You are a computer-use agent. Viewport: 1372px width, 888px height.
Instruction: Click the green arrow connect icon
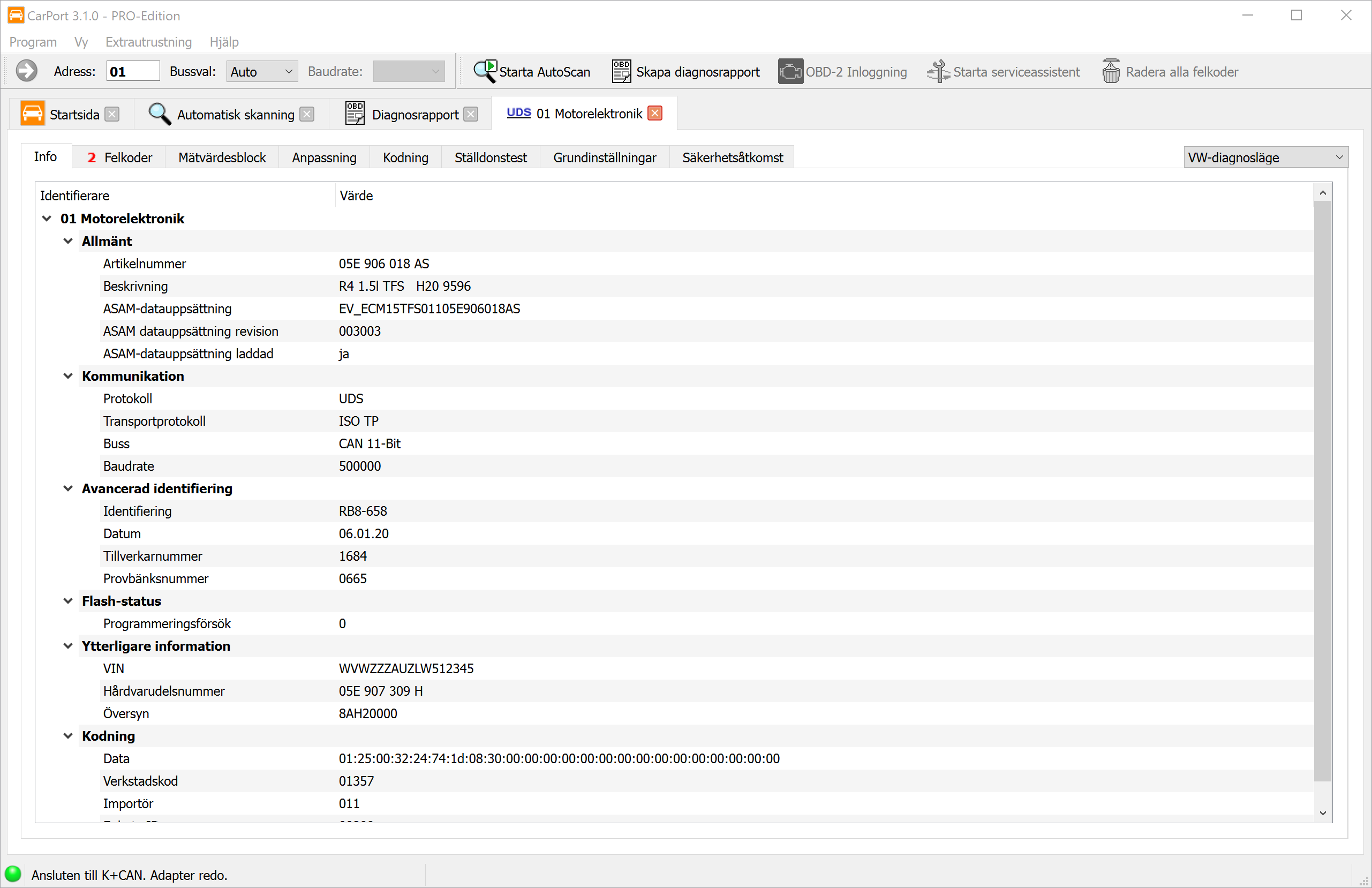[26, 72]
